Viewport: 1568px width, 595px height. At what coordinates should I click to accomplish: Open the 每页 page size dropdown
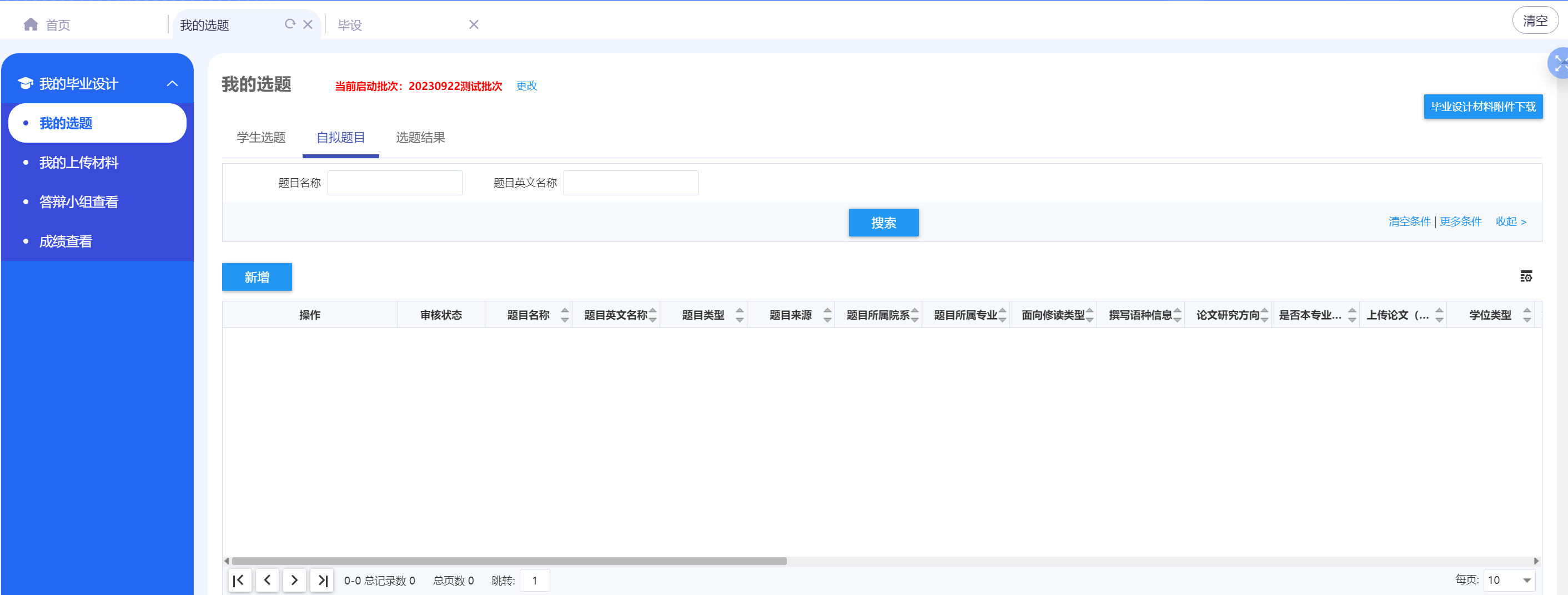[x=1510, y=580]
